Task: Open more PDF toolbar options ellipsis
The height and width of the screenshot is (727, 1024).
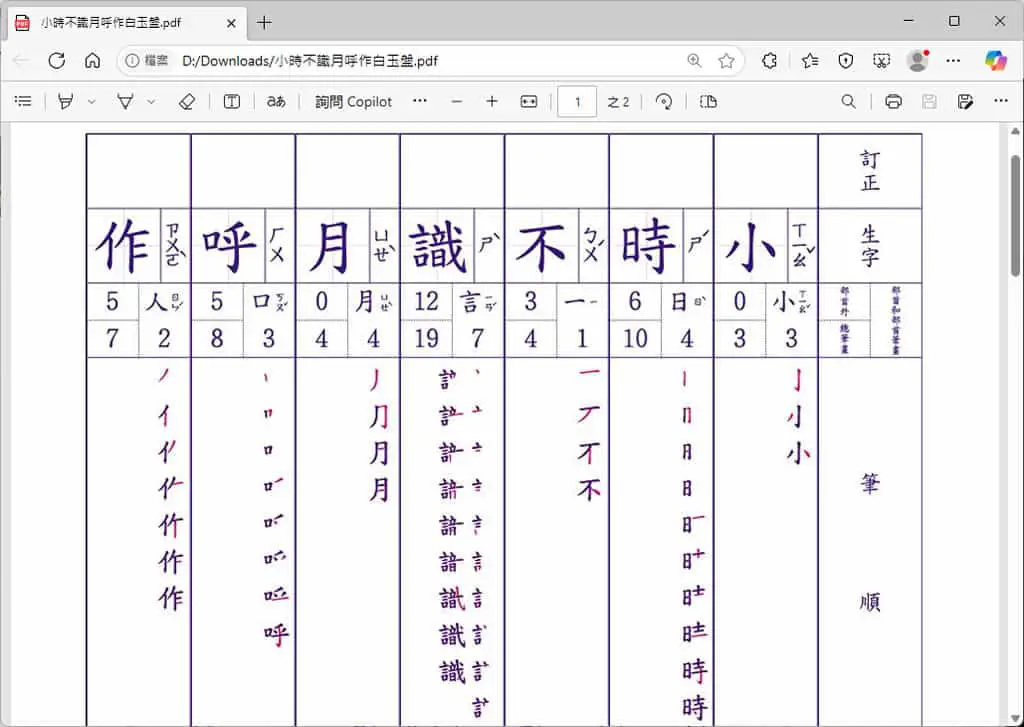Action: 1001,101
